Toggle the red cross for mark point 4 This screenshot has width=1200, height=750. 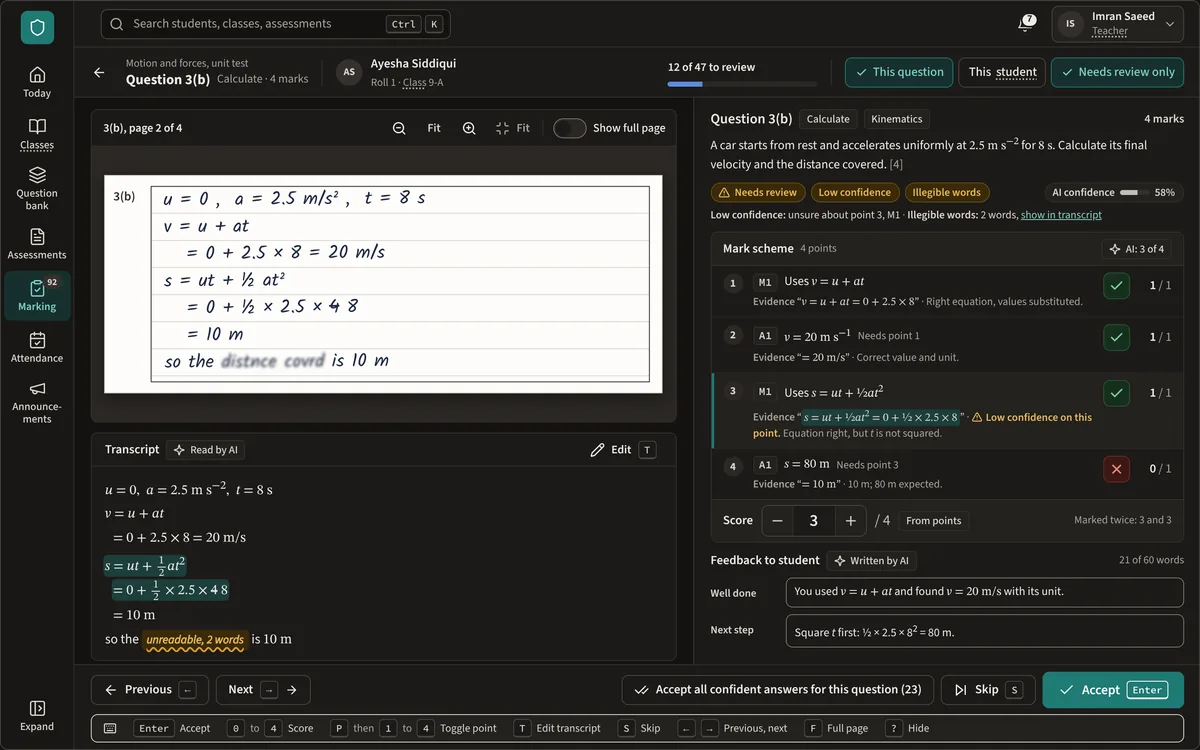1117,468
